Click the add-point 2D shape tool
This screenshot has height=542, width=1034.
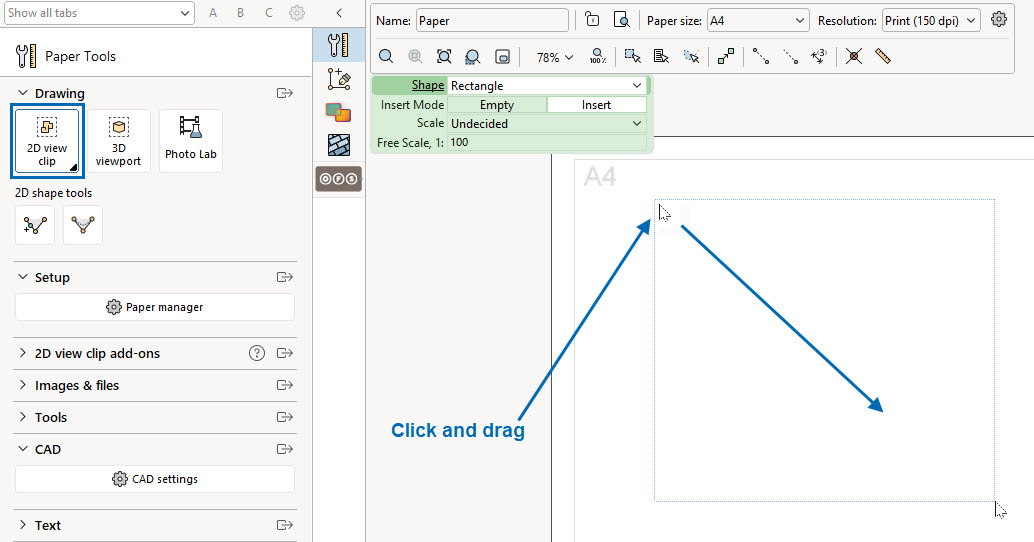pos(35,225)
